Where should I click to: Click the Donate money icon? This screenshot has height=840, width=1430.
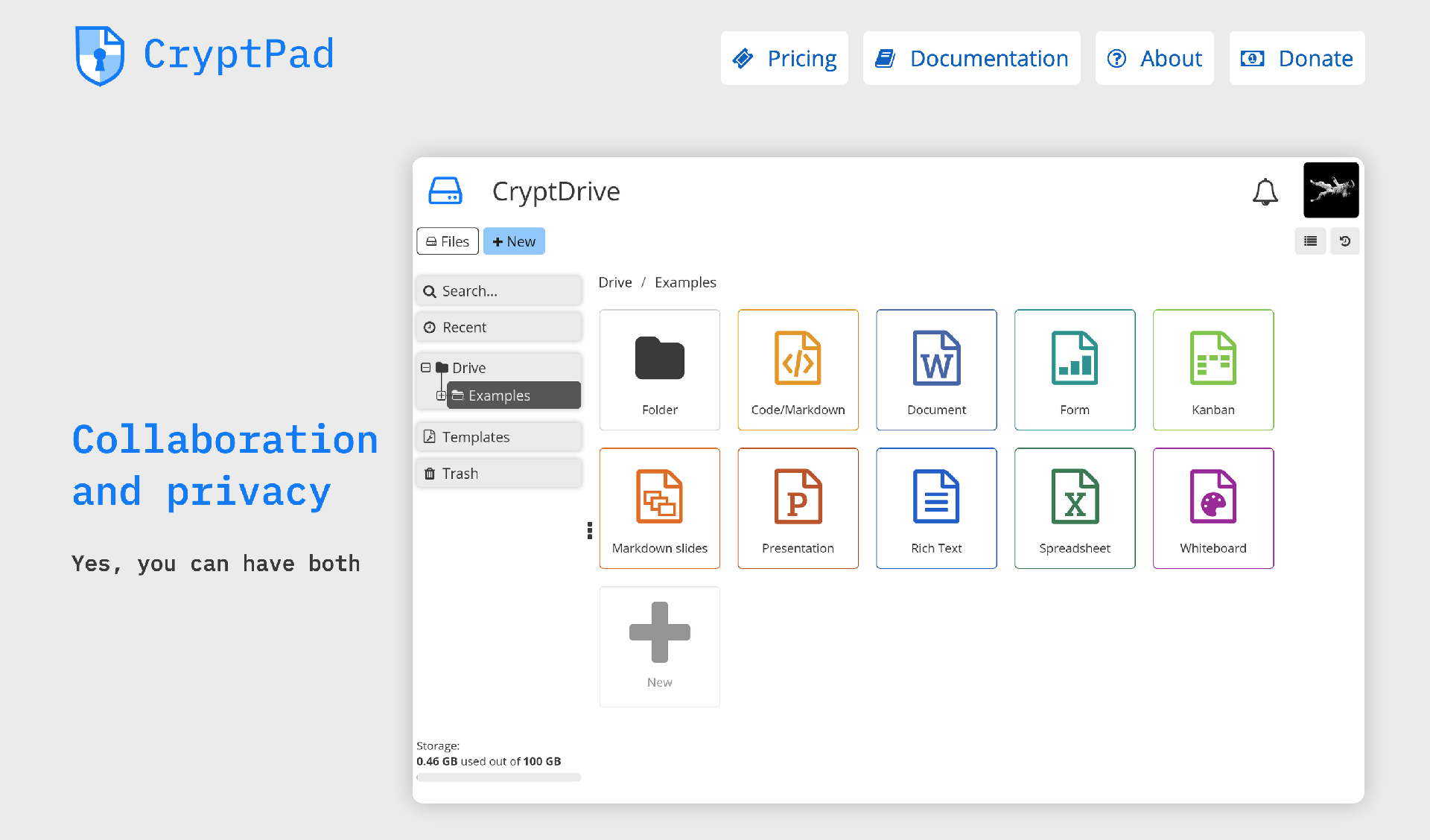coord(1253,58)
